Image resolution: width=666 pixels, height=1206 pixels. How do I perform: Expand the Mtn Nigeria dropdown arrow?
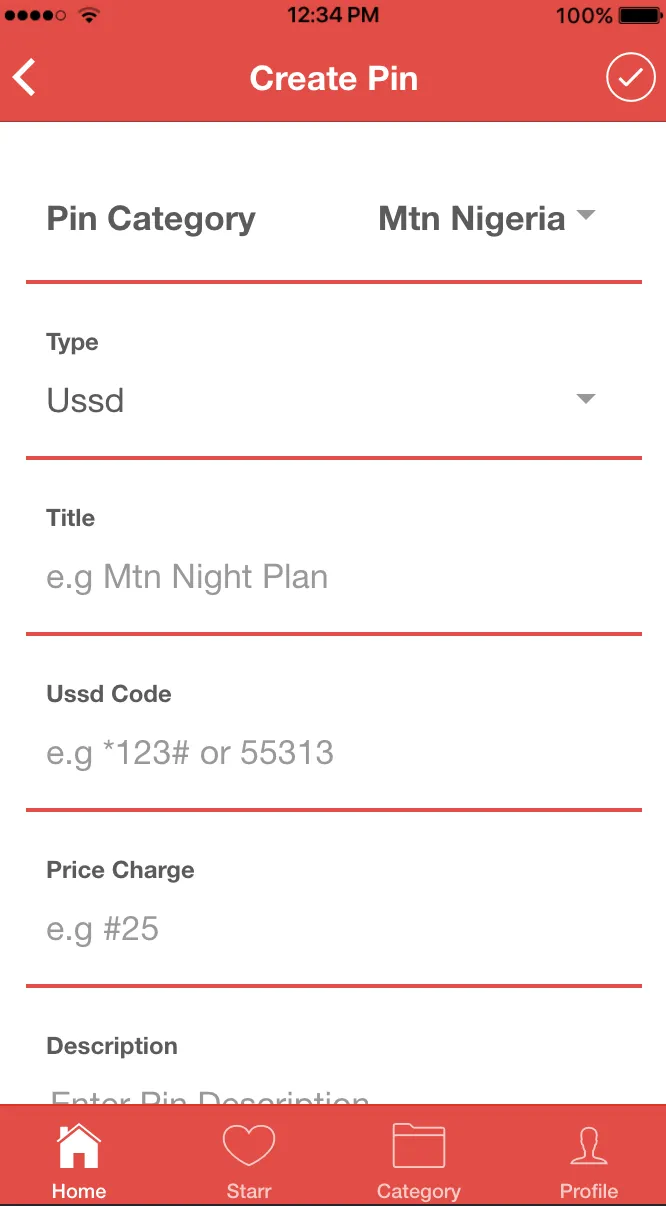coord(586,216)
